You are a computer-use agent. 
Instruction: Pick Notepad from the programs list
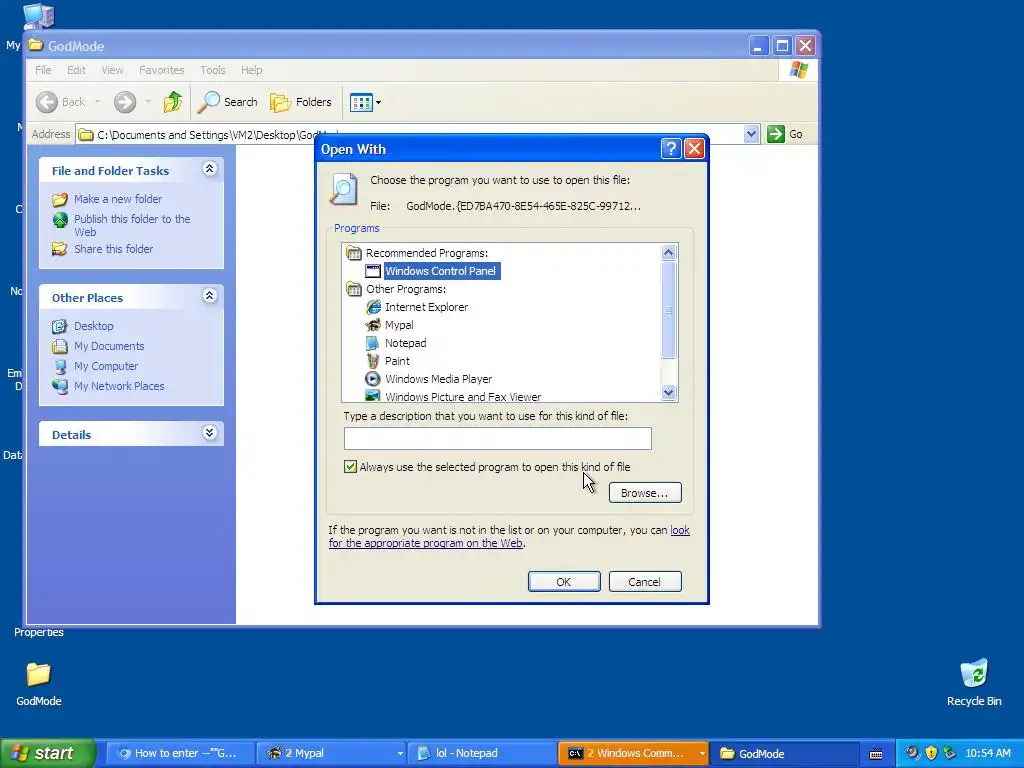(x=406, y=343)
